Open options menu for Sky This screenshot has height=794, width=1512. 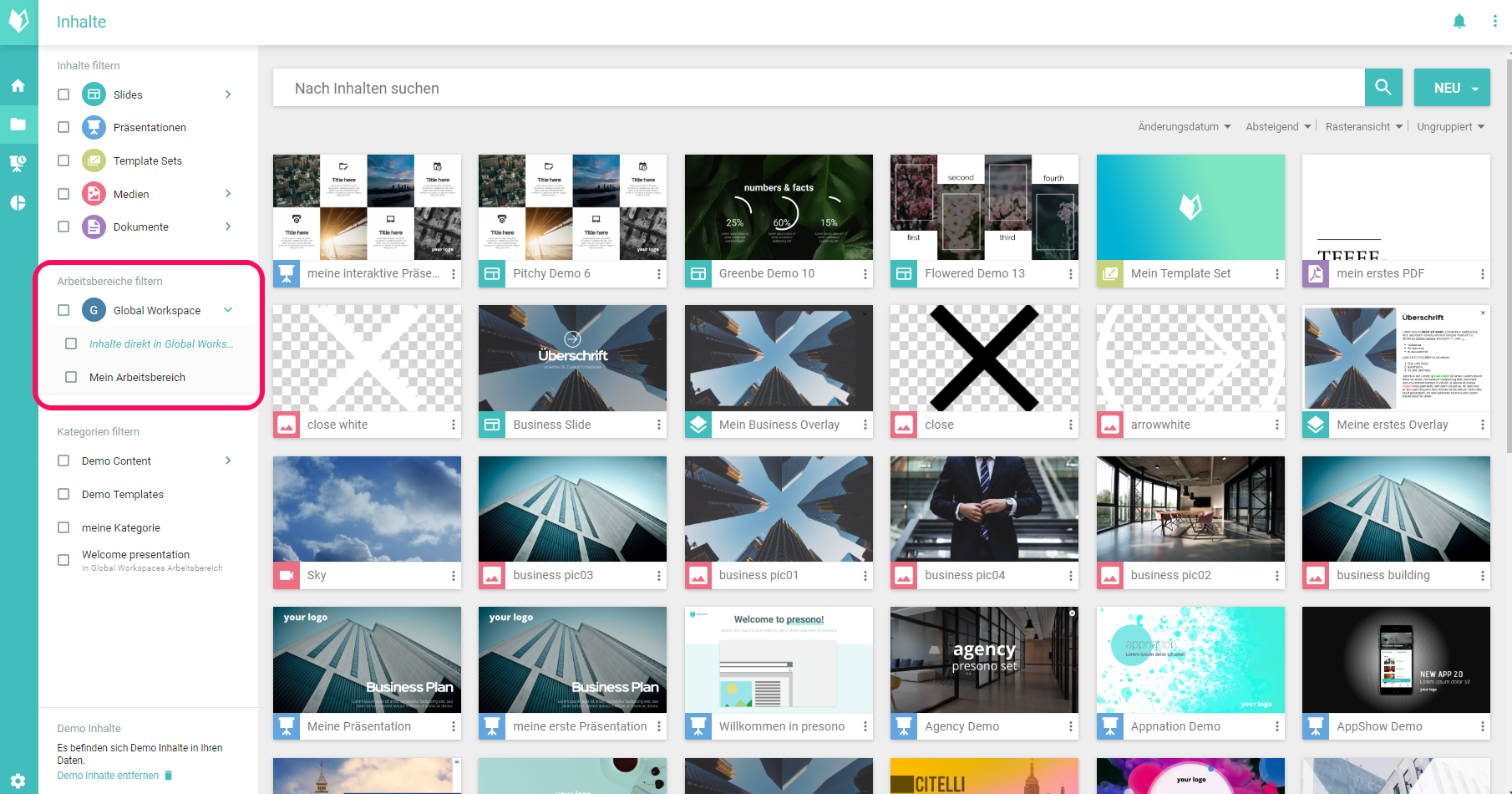(454, 576)
